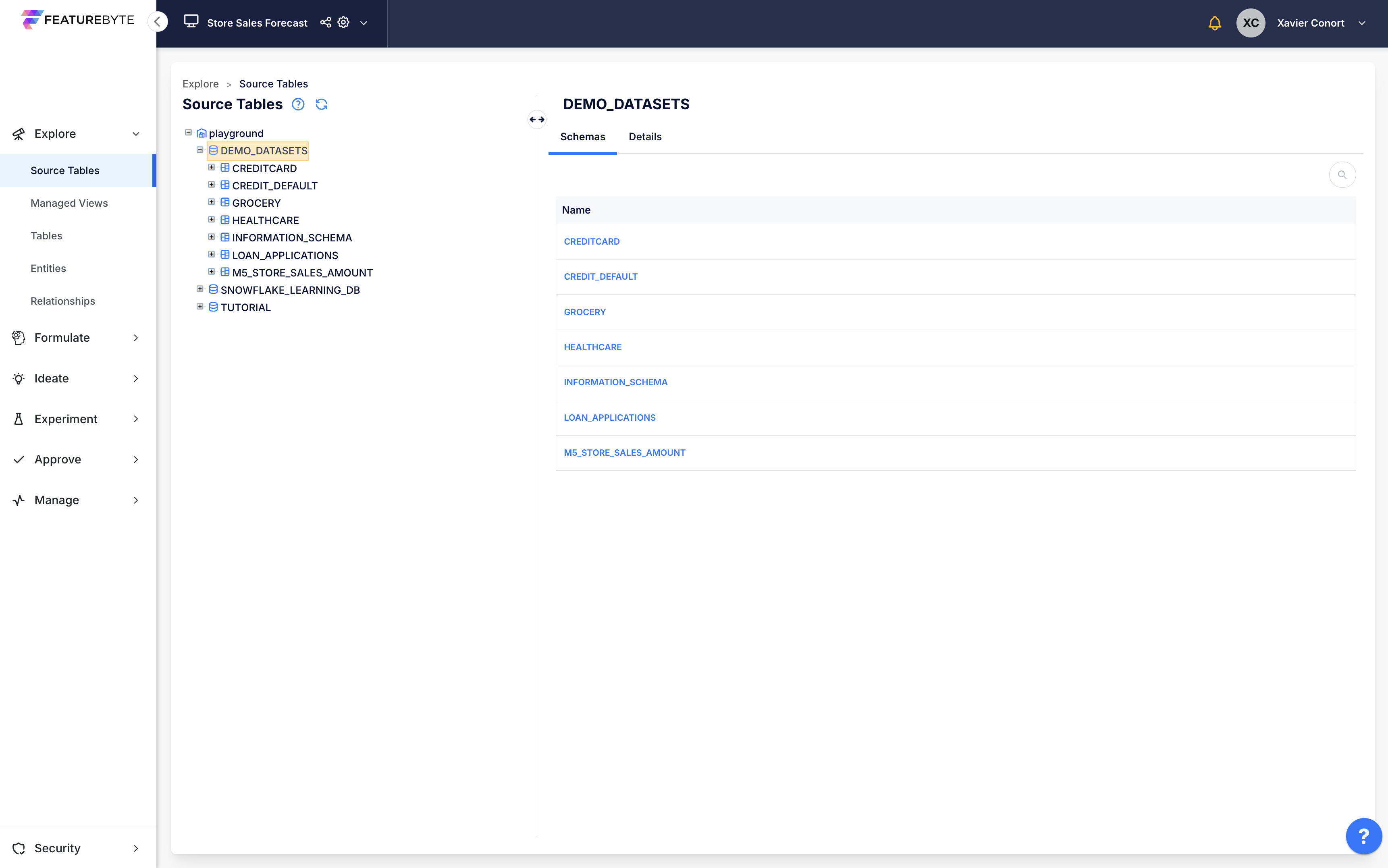
Task: Expand the CREDITCARD tree node
Action: point(212,167)
